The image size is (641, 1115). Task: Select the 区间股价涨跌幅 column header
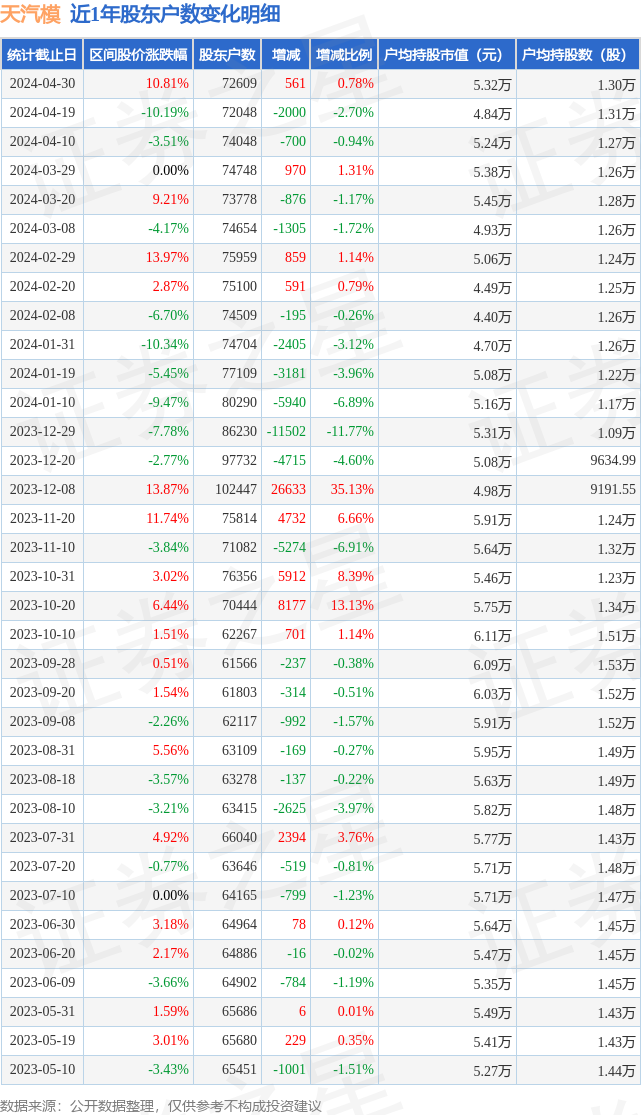pyautogui.click(x=138, y=55)
